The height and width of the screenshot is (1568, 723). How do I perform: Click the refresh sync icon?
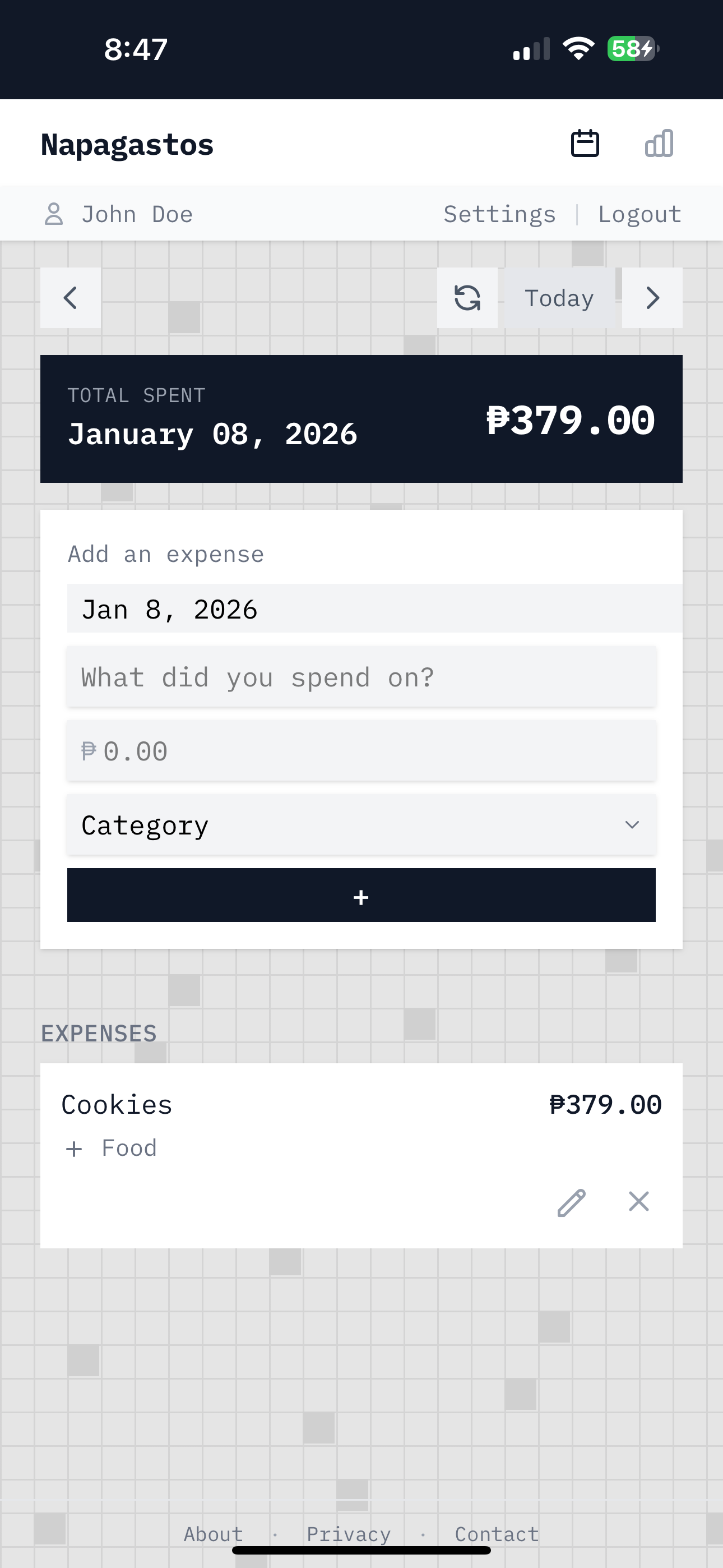[467, 298]
